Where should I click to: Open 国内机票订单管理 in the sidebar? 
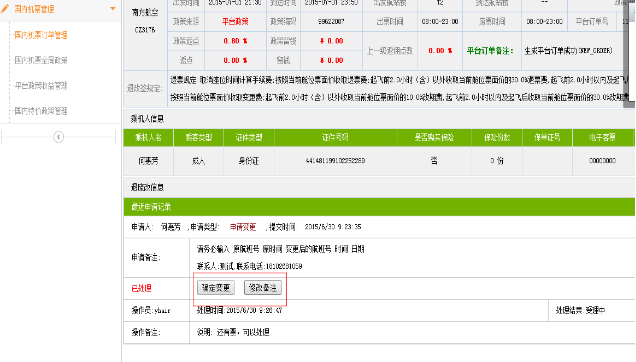click(x=41, y=35)
